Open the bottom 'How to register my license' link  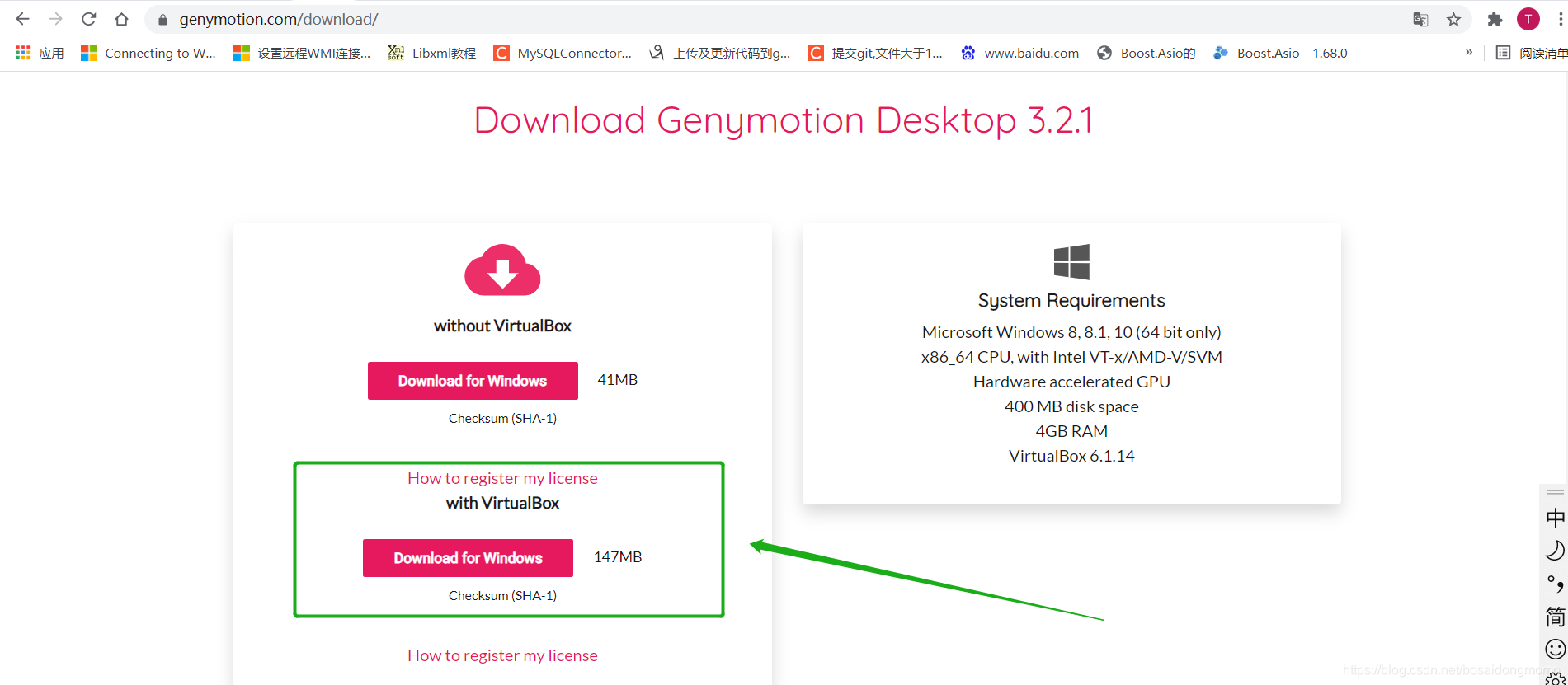click(x=502, y=655)
